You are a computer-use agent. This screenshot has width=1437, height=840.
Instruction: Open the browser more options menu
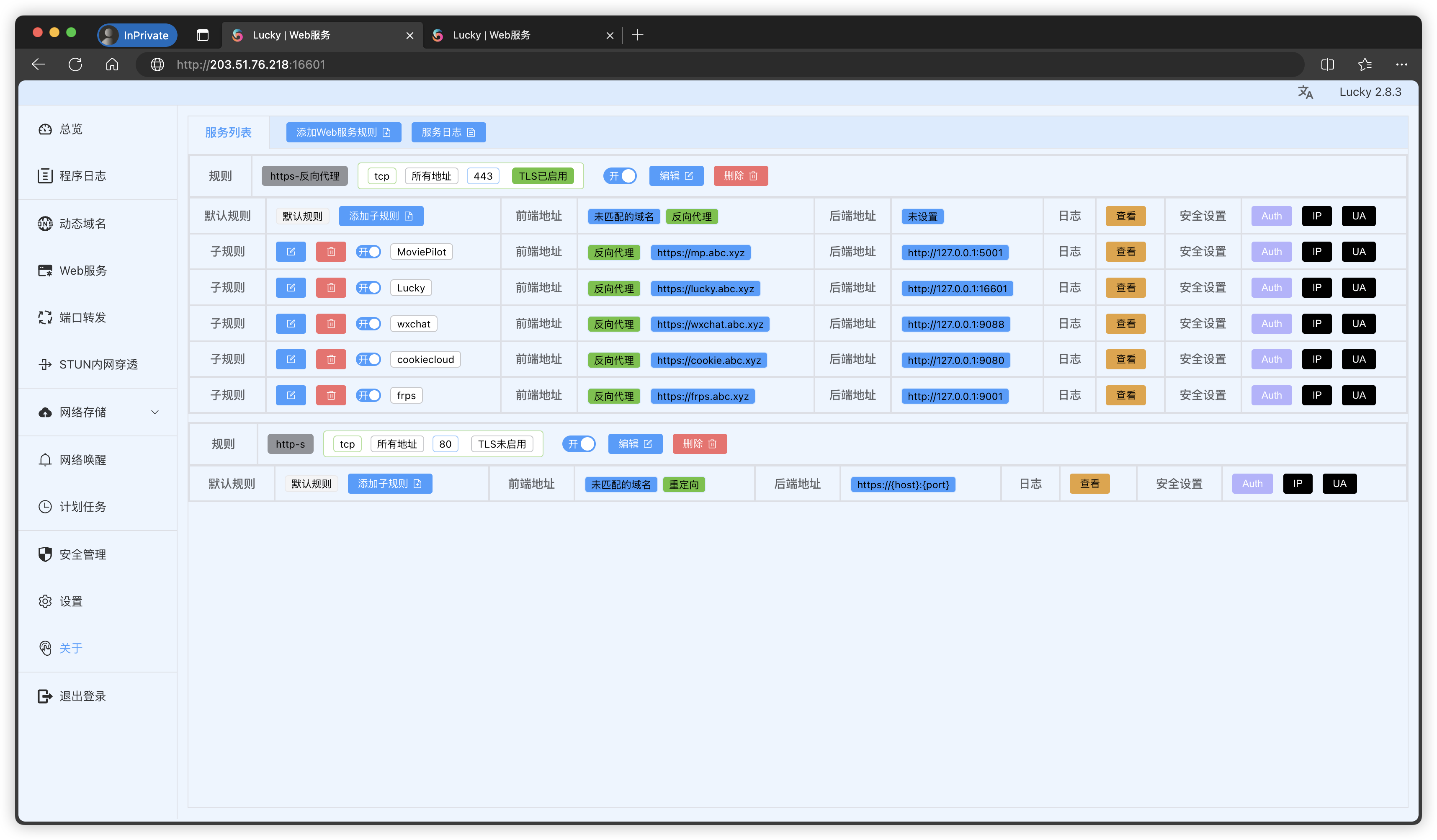pos(1402,64)
